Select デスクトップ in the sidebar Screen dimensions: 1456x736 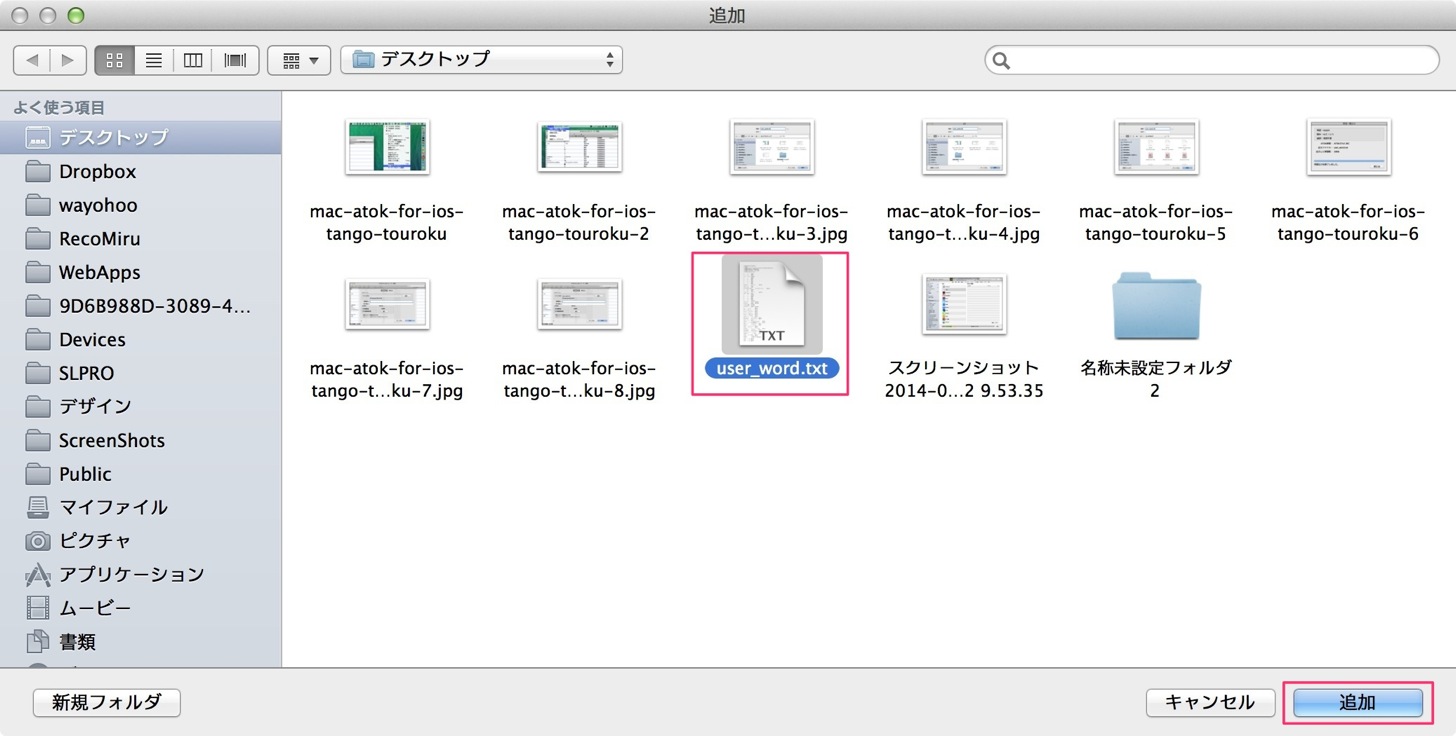click(x=140, y=138)
